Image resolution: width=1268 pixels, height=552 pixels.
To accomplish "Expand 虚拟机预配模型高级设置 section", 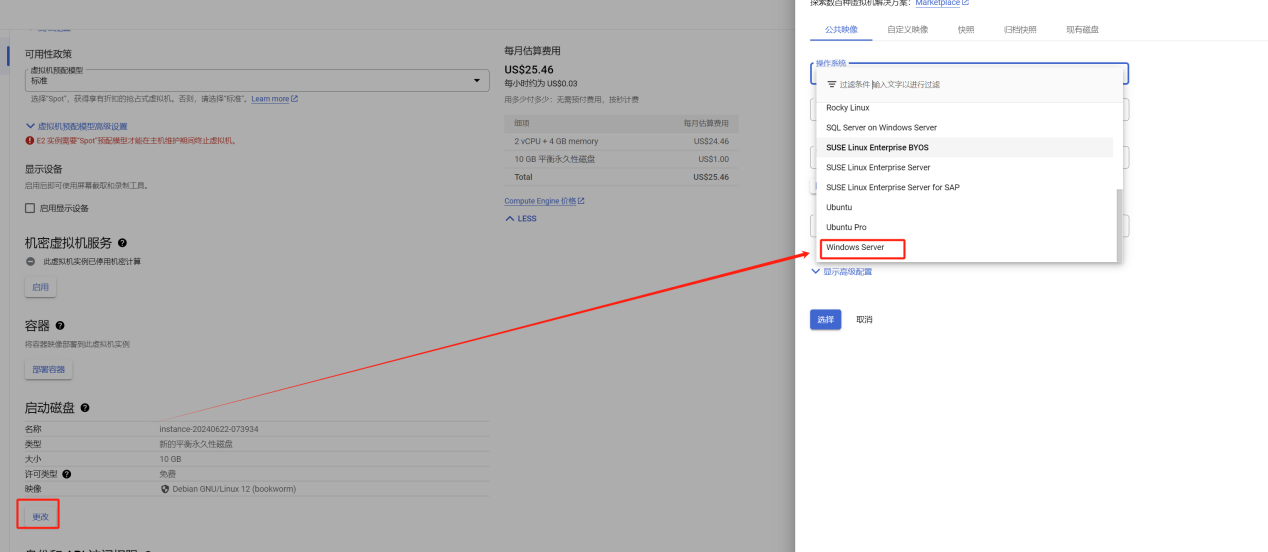I will tap(76, 127).
